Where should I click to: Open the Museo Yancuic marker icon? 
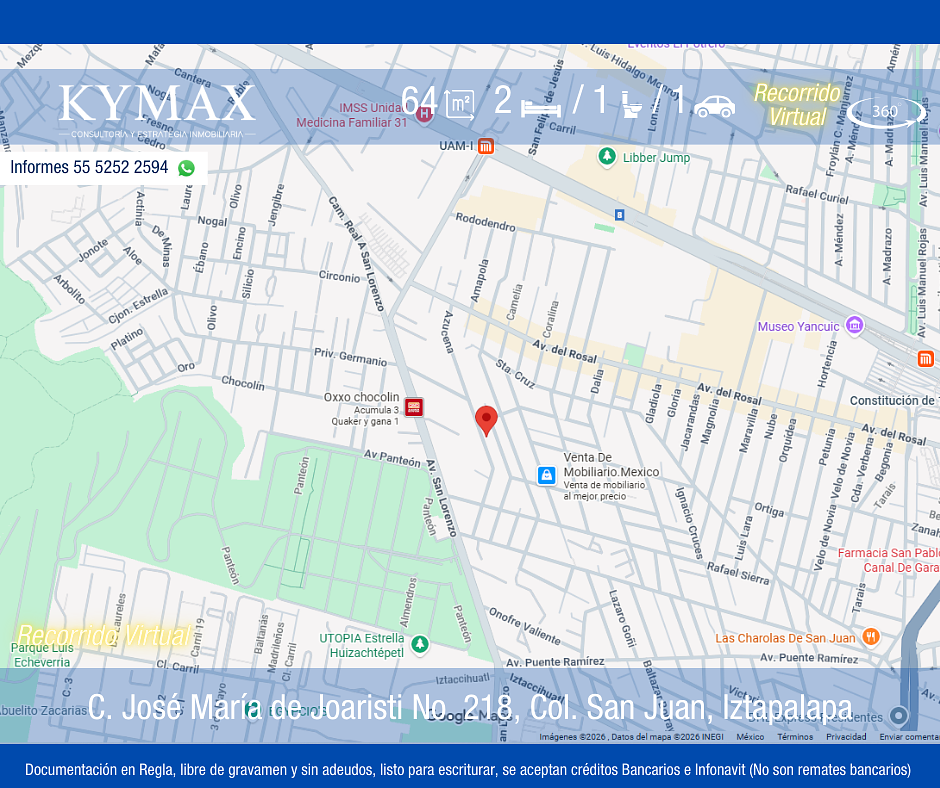coord(854,325)
